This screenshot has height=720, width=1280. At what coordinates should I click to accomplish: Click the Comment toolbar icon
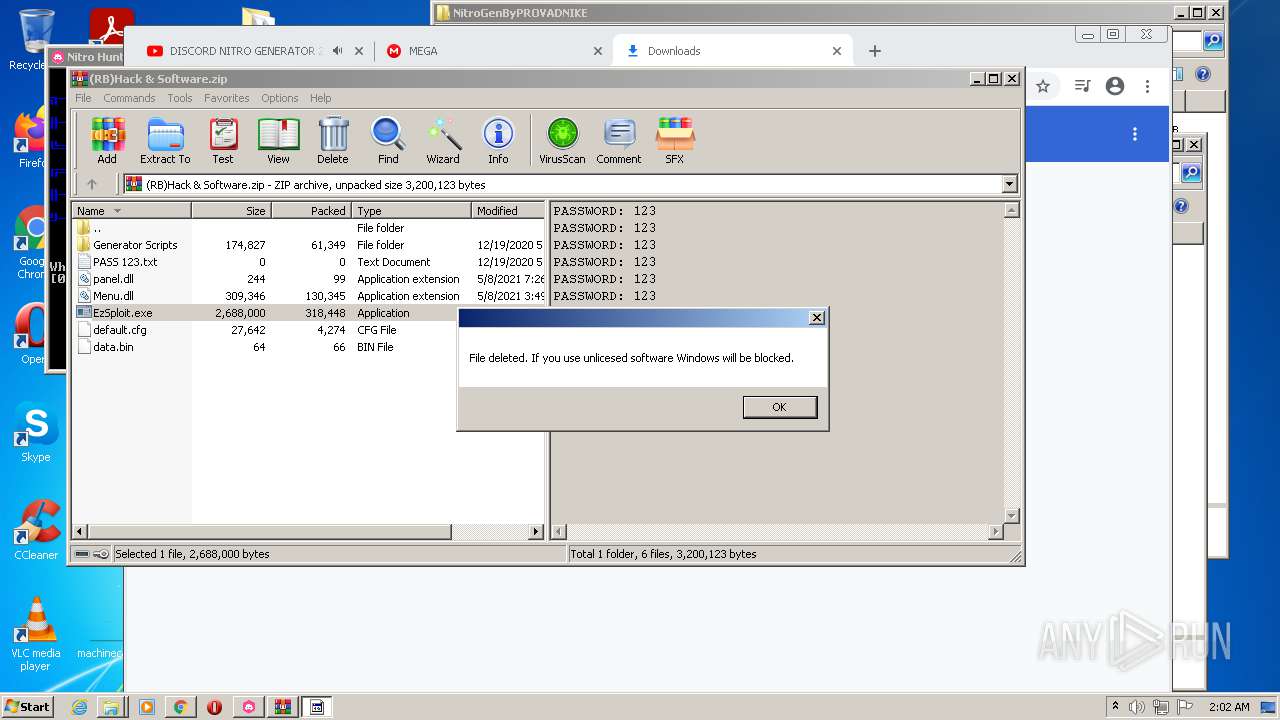619,140
